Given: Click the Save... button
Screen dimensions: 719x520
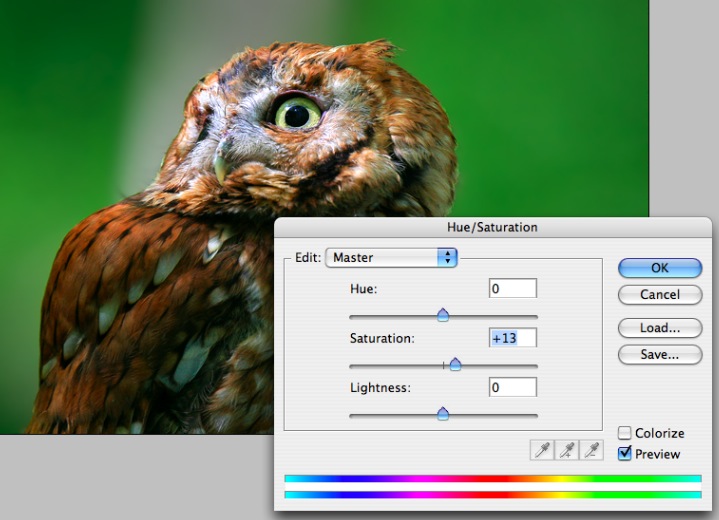Looking at the screenshot, I should tap(660, 354).
